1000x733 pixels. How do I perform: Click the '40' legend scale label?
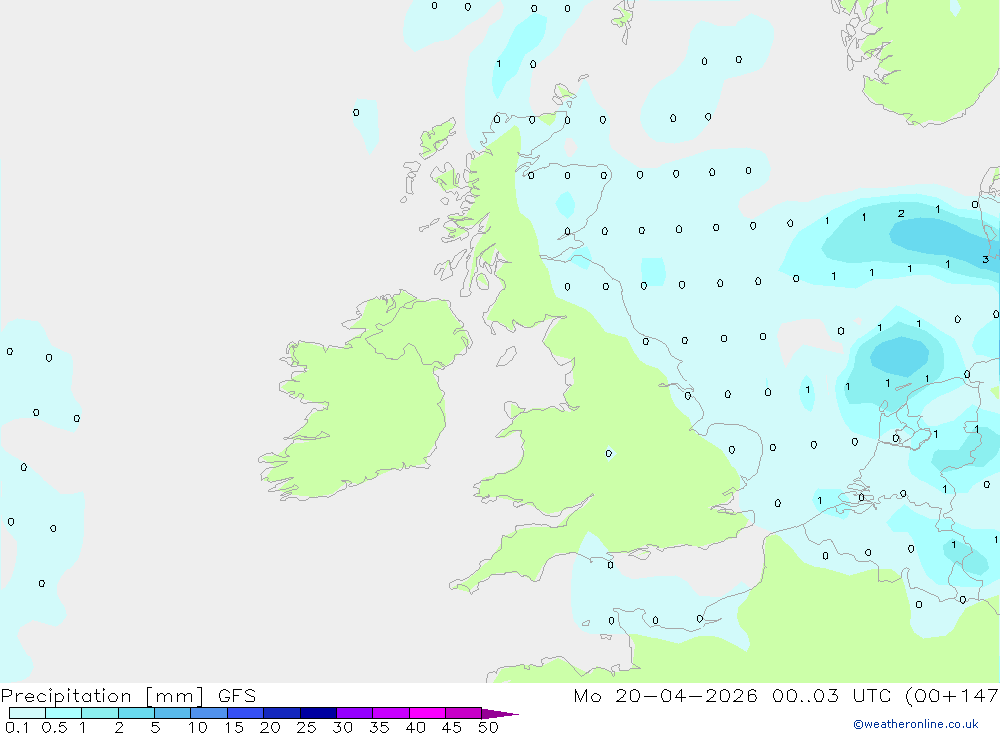point(416,727)
